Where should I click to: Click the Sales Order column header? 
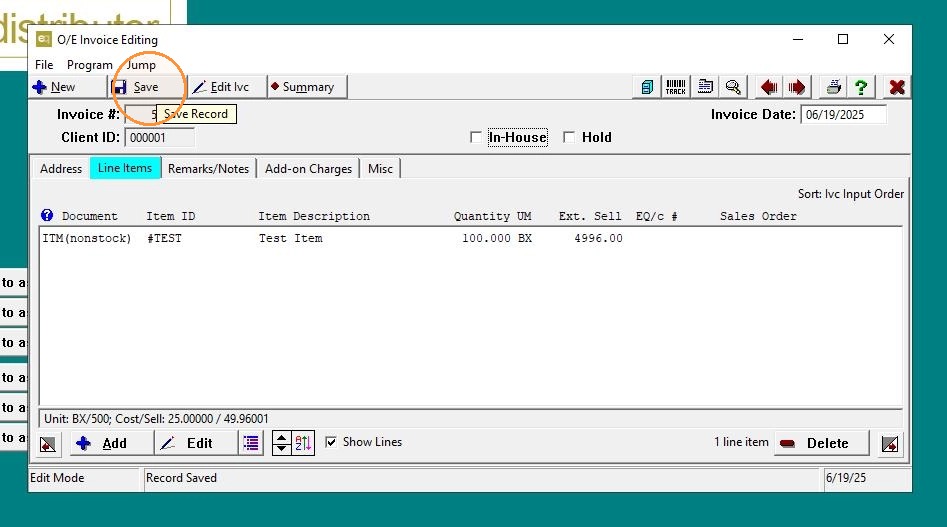point(758,216)
